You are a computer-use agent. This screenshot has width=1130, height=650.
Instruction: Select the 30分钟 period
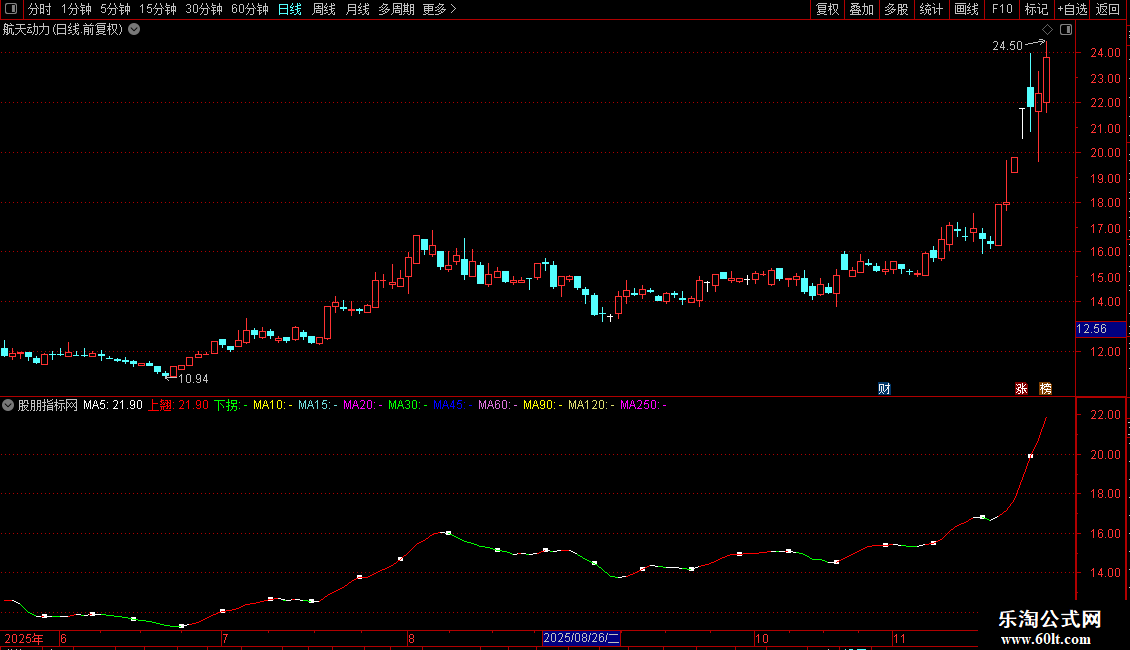[x=203, y=9]
